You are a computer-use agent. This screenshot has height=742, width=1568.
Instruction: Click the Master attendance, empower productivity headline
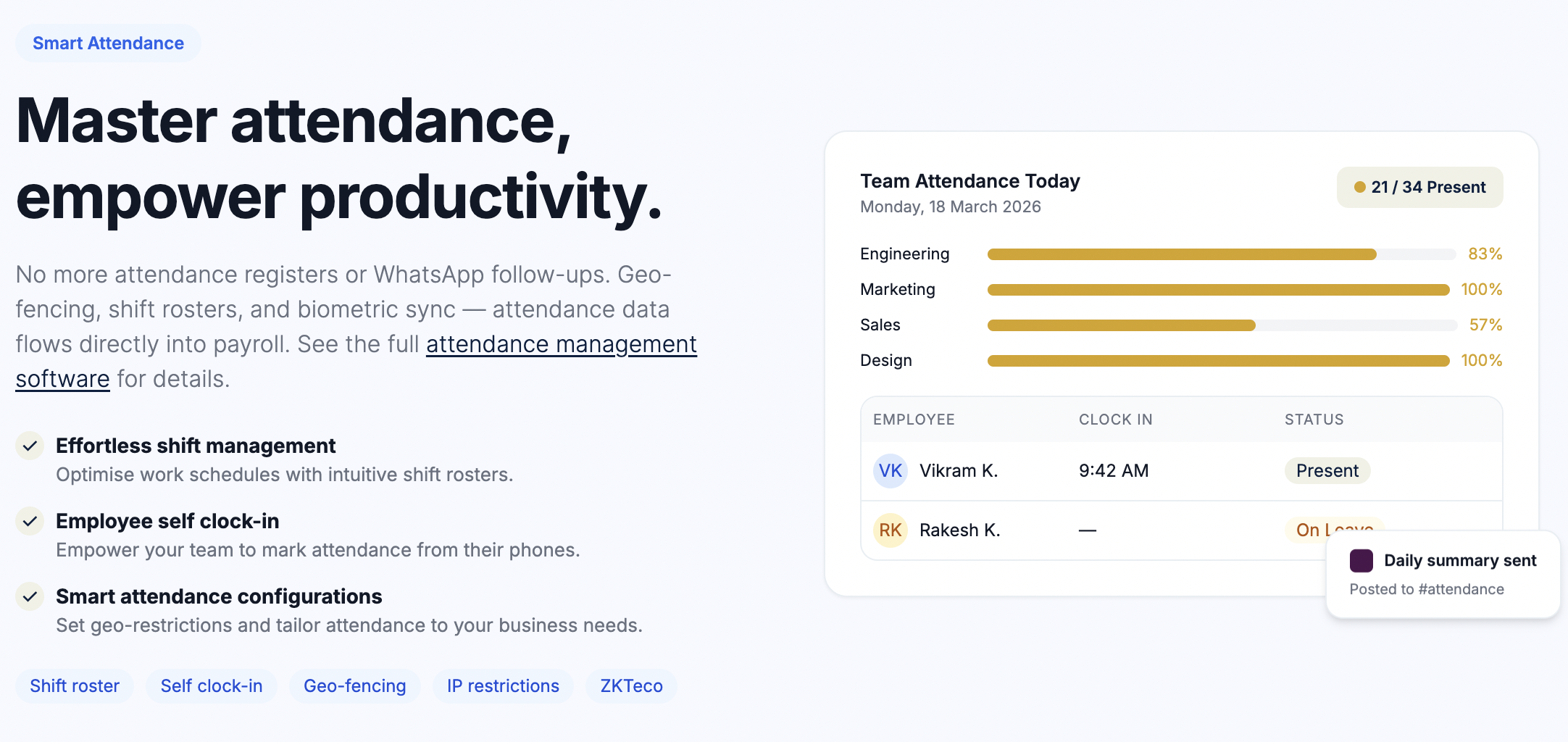point(339,159)
